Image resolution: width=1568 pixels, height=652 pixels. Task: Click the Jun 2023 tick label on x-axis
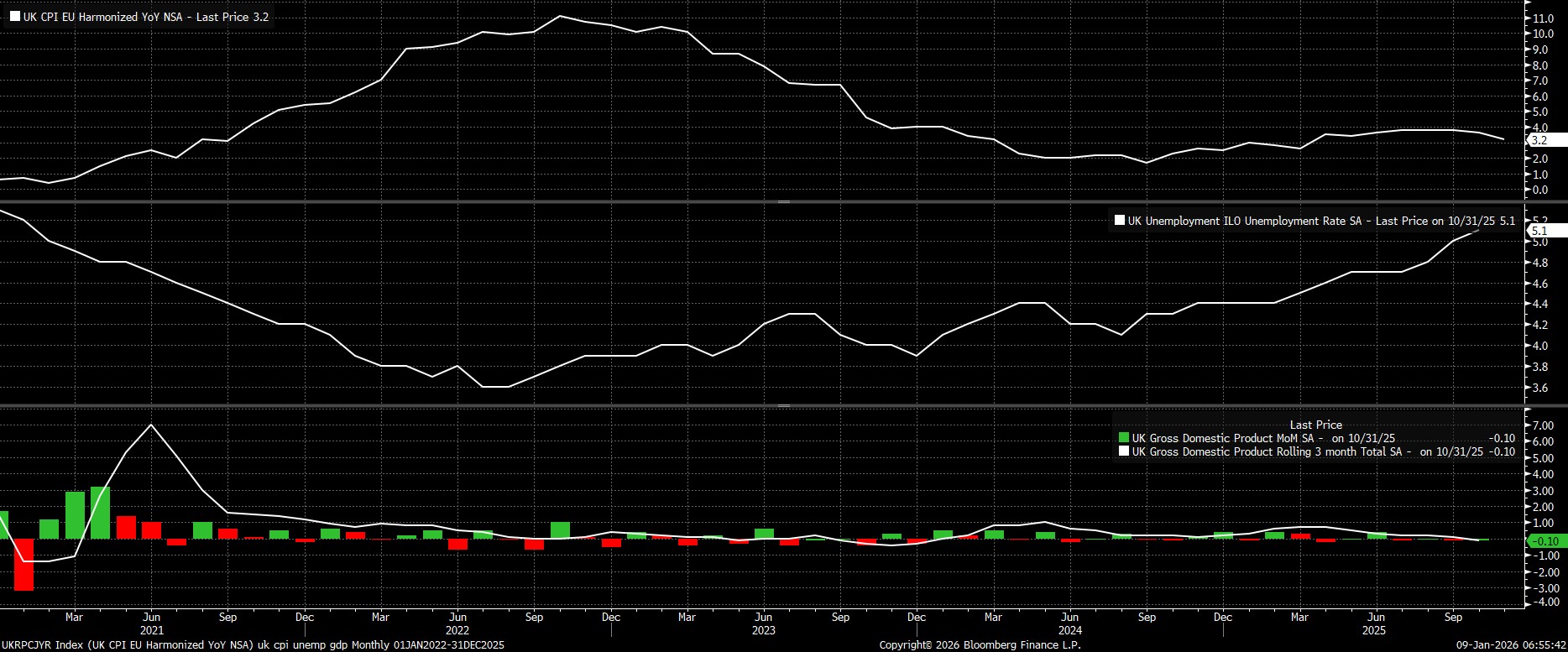coord(763,617)
